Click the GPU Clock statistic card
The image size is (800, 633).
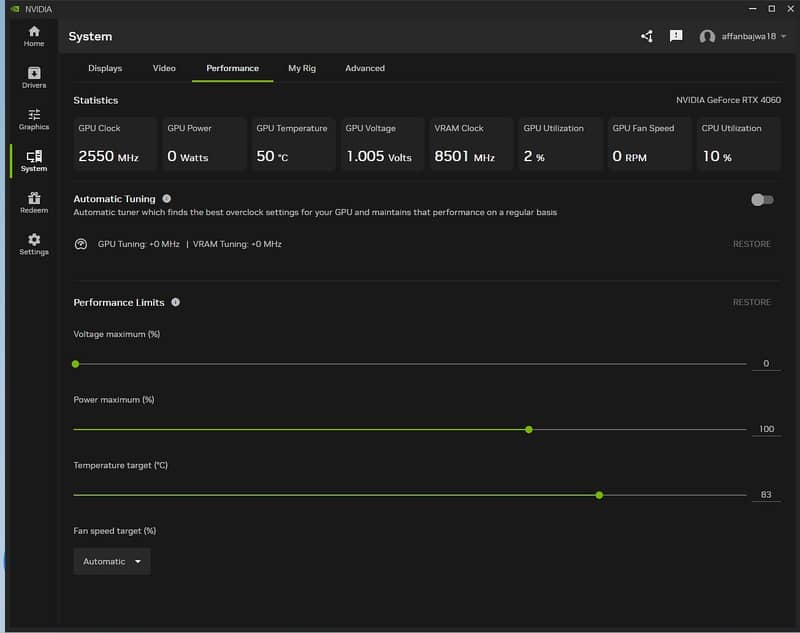tap(115, 144)
